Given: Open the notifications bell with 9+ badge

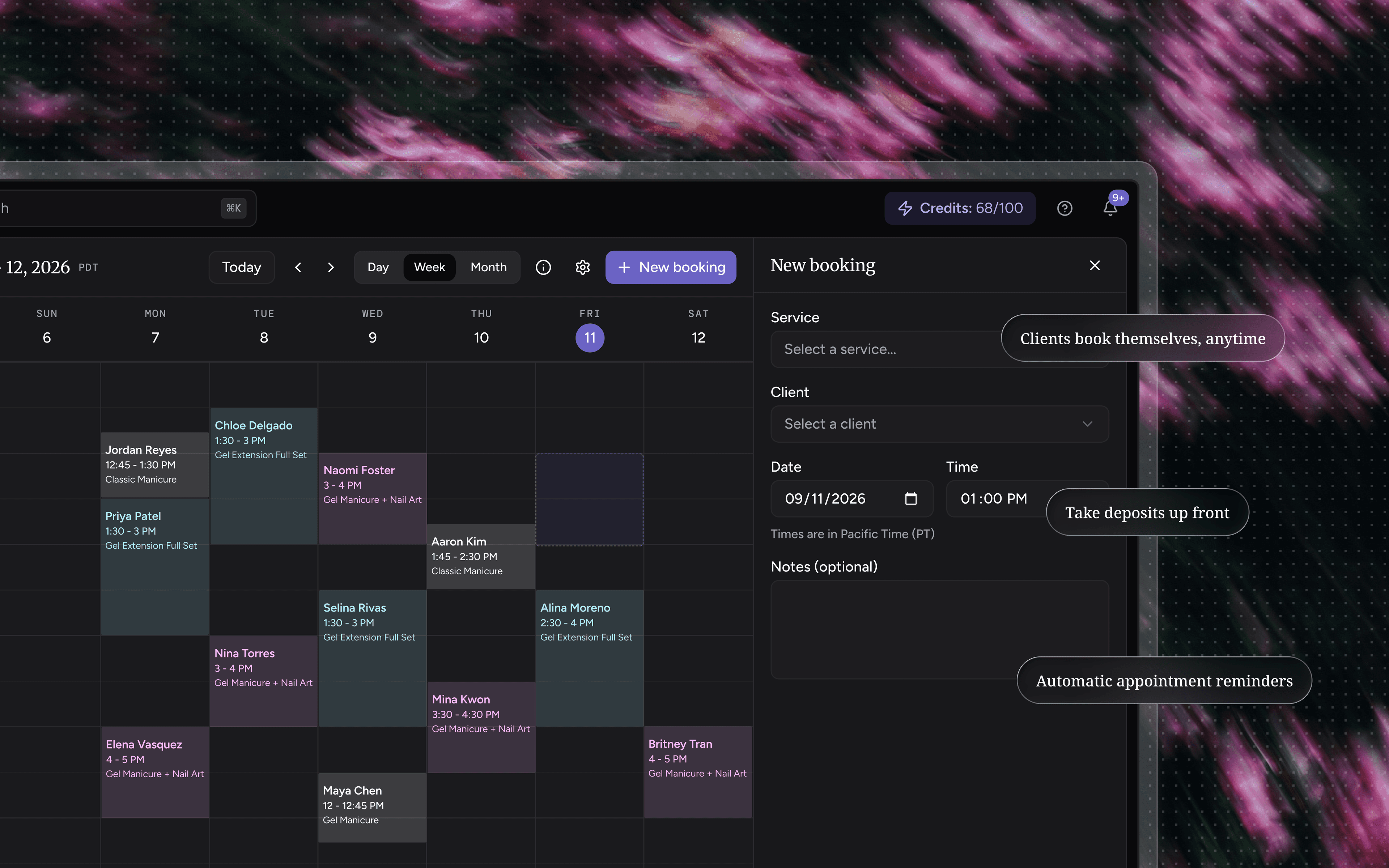Looking at the screenshot, I should 1111,208.
